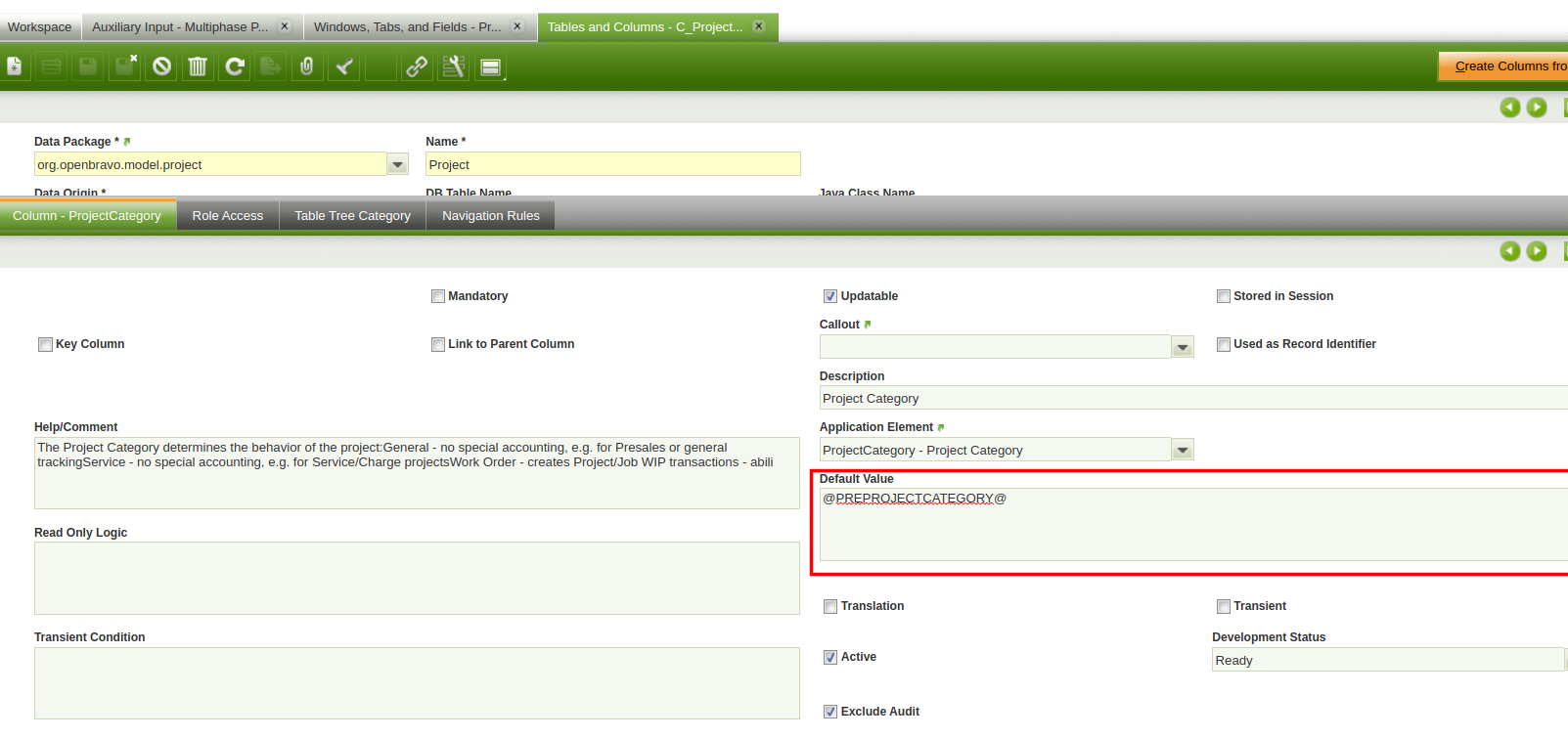Click the chain link toolbar icon
Screen dimensions: 1568x740
417,66
